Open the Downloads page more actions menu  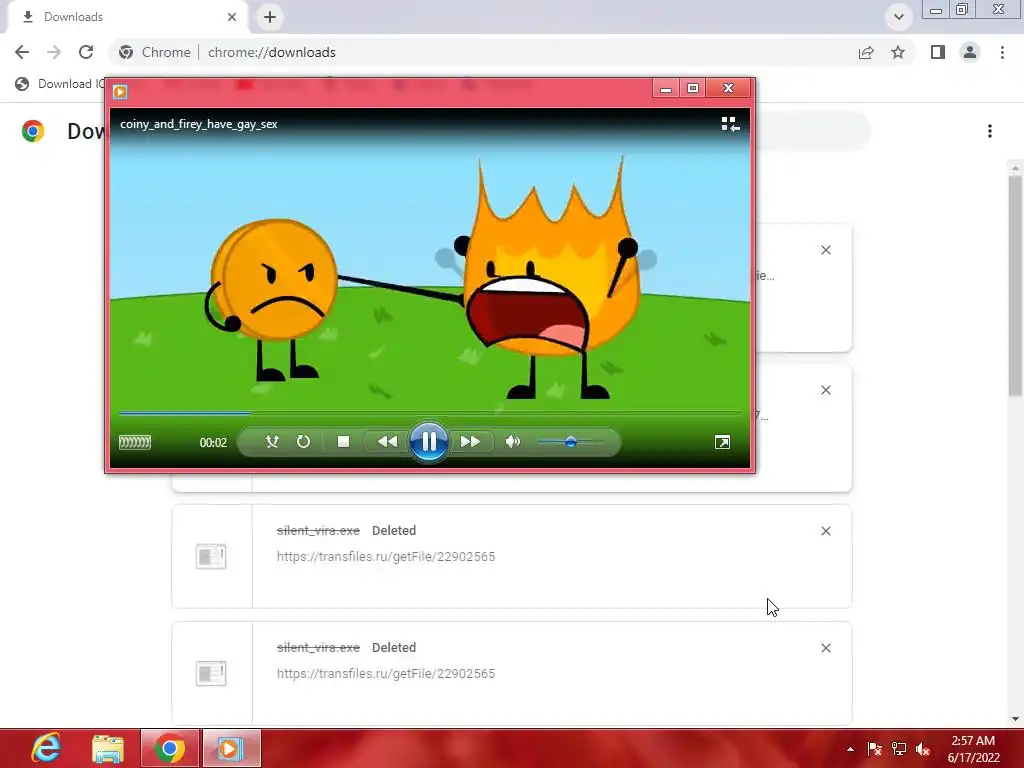990,131
